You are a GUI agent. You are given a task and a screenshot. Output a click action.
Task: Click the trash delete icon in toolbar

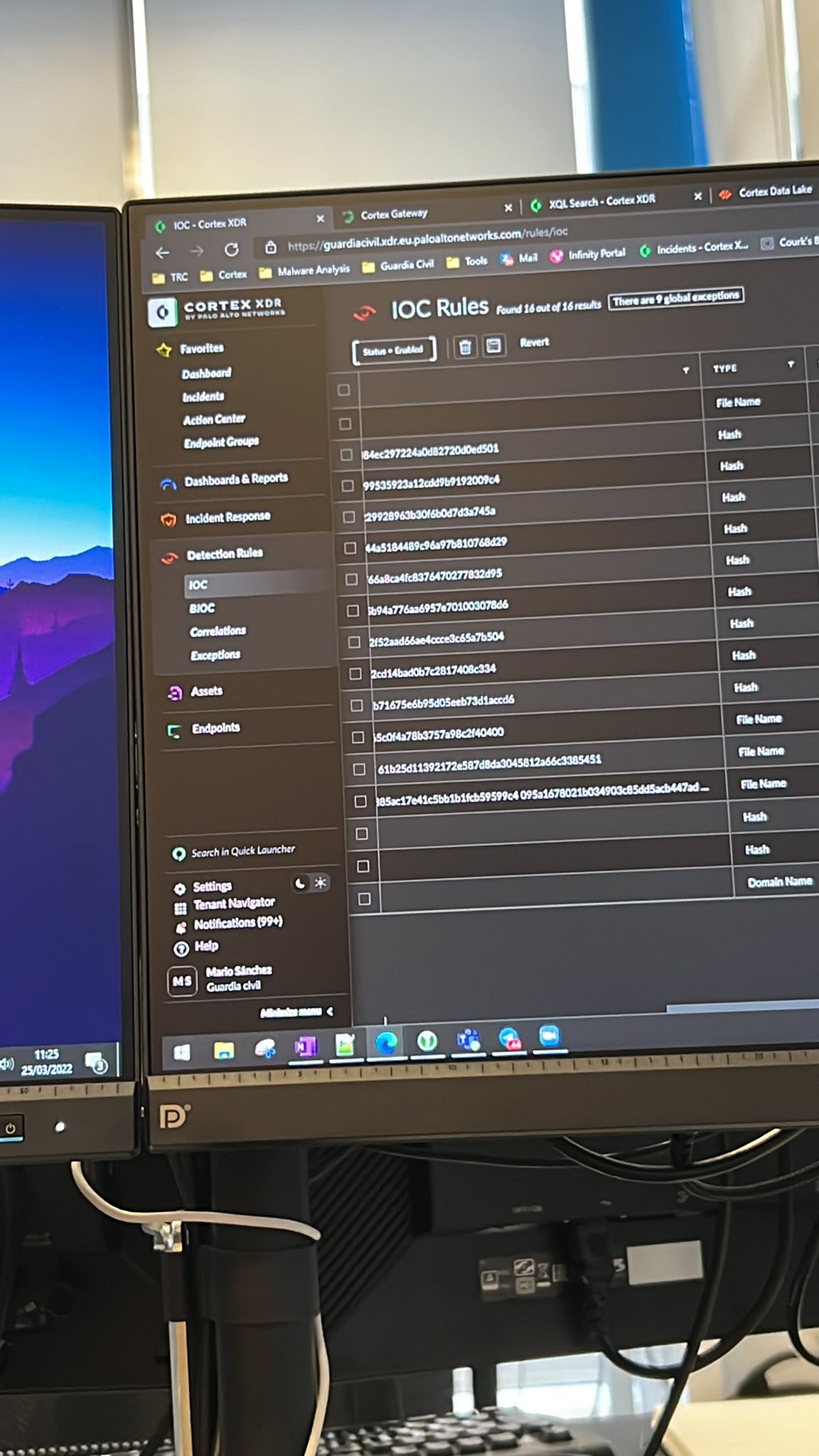465,347
